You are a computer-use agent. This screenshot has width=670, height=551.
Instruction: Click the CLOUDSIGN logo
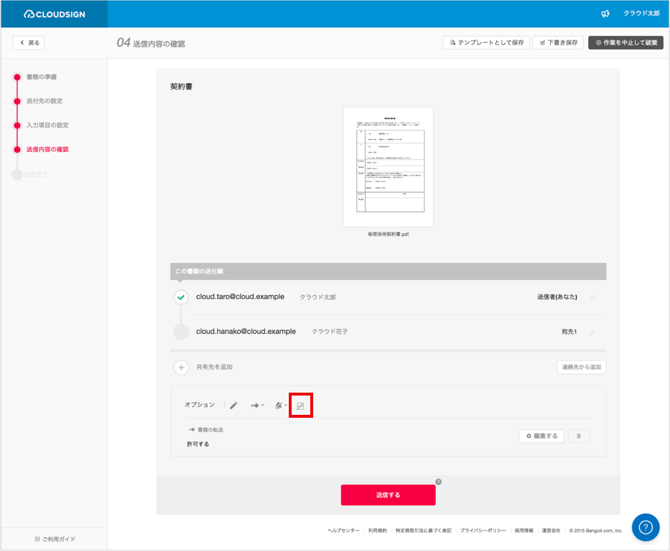tap(55, 14)
